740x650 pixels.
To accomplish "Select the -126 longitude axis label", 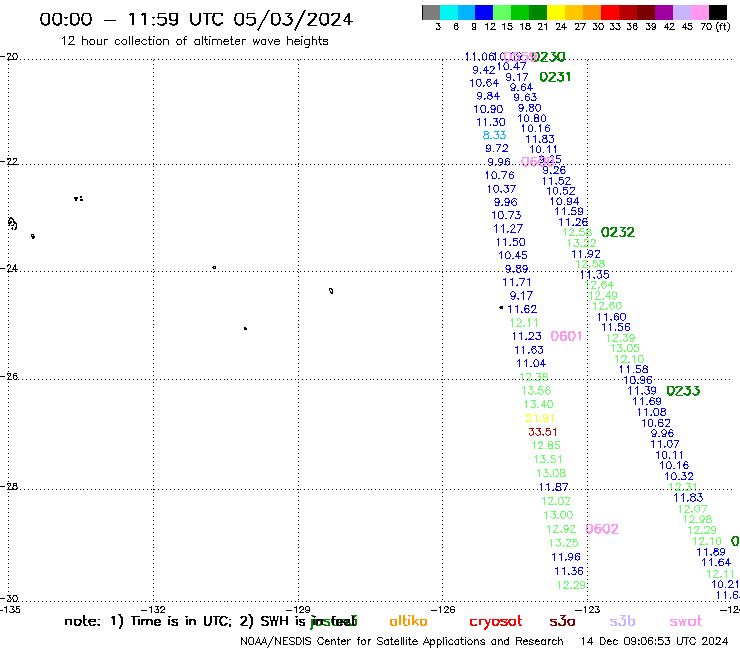I will pyautogui.click(x=442, y=609).
